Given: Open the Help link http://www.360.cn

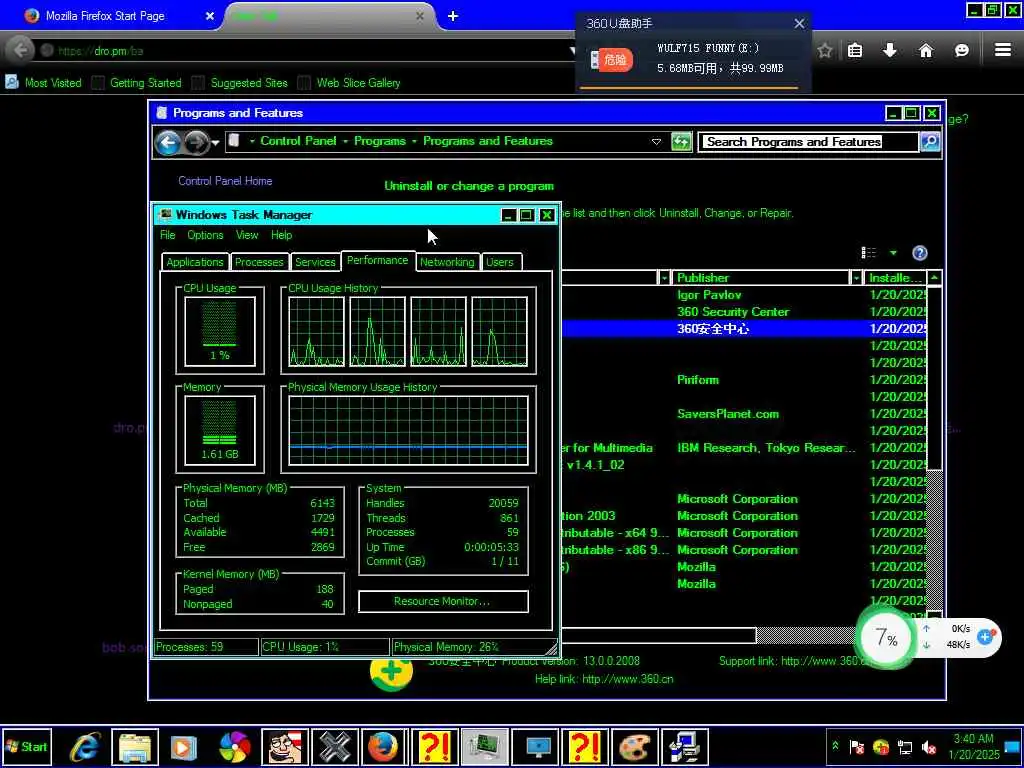Looking at the screenshot, I should coord(628,679).
